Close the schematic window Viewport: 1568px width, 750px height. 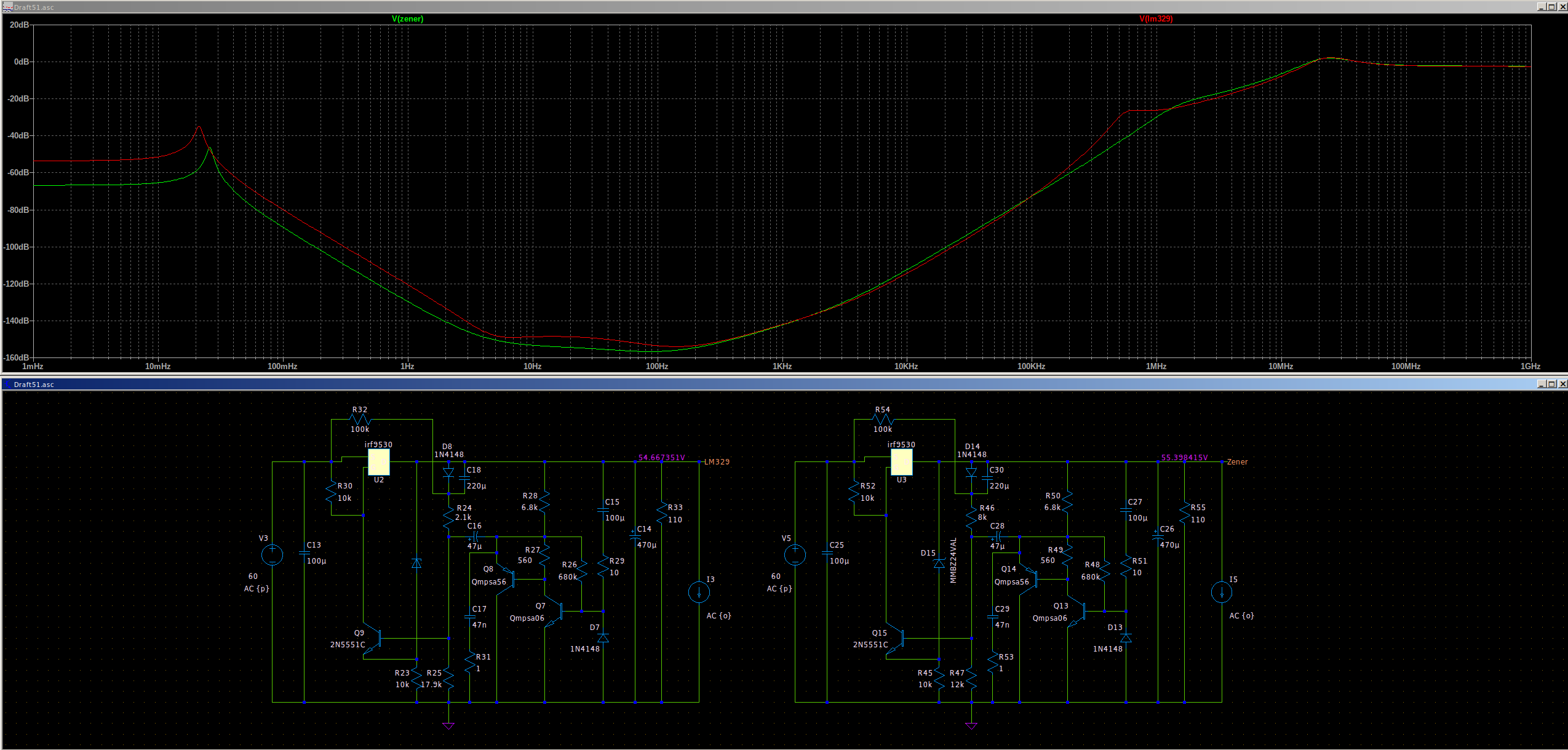(1562, 384)
